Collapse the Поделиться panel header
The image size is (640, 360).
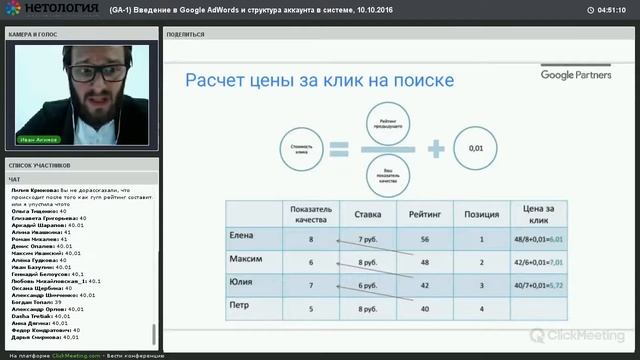tap(398, 34)
